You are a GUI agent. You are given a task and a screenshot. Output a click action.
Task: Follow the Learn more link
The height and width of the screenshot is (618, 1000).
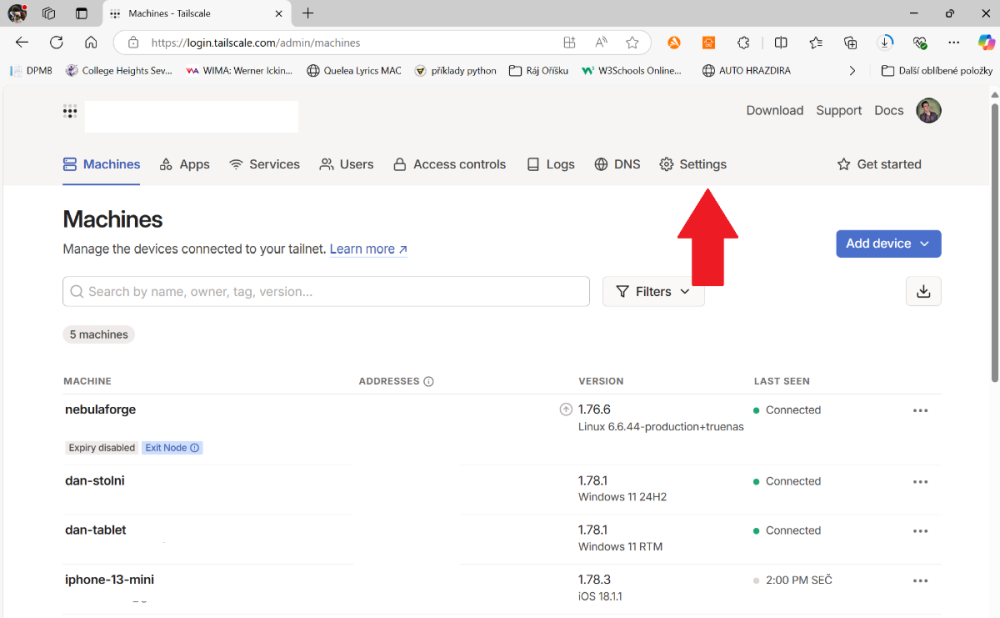tap(368, 249)
